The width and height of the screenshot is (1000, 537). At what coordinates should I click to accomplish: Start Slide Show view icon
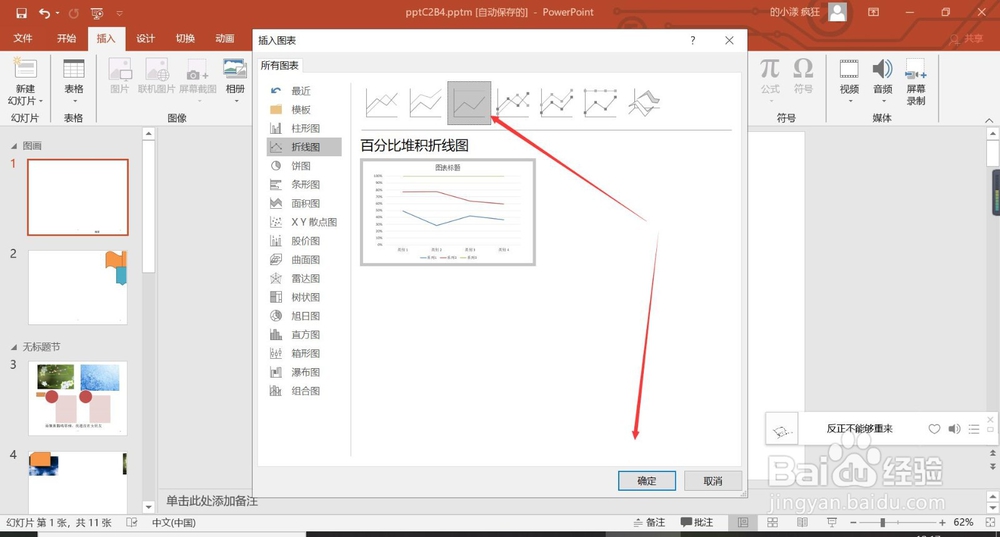pos(832,522)
